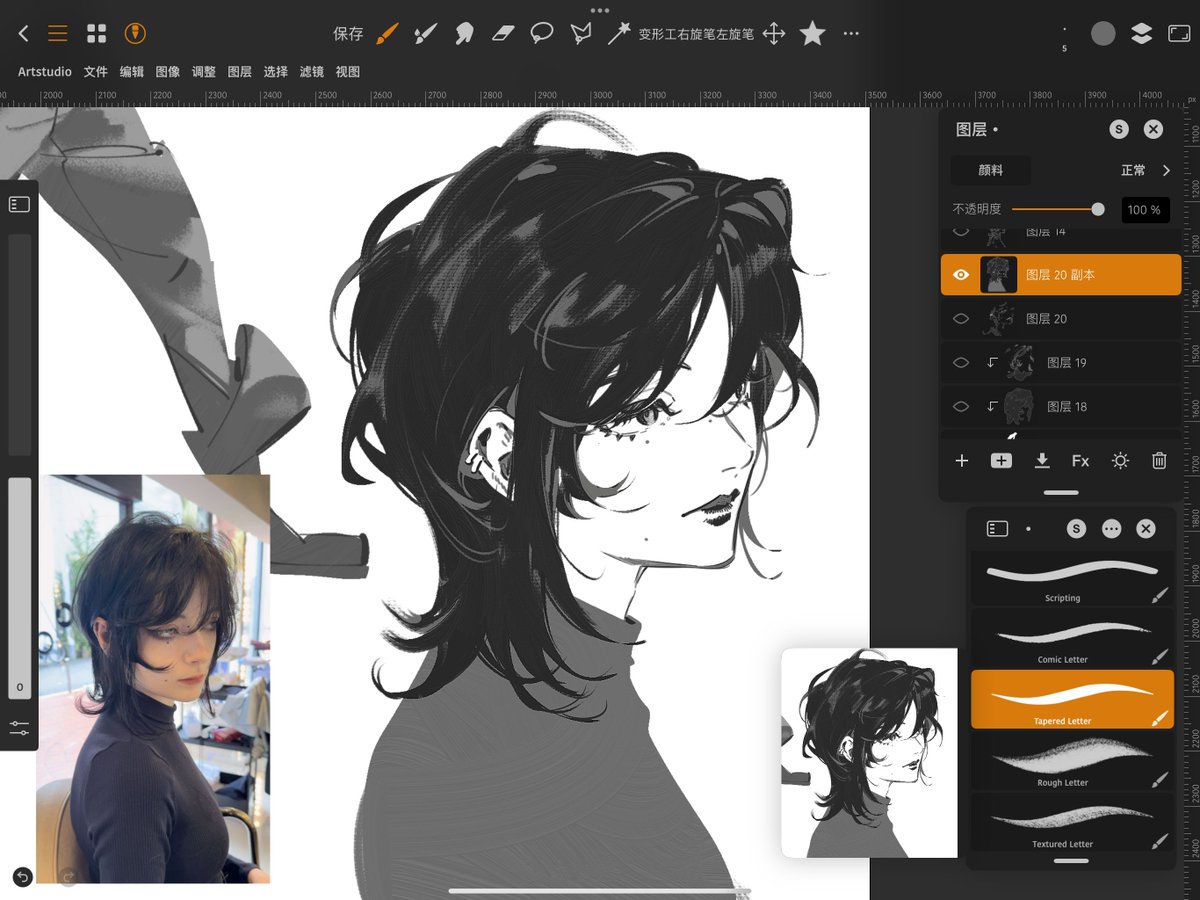Open the orange hamburger menu
1200x900 pixels.
pos(58,33)
